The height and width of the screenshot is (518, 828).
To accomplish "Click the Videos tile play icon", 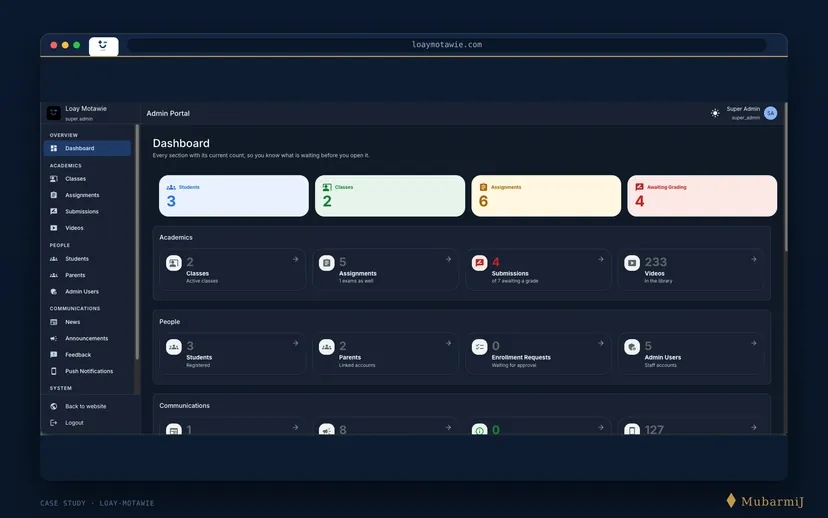I will pyautogui.click(x=632, y=263).
